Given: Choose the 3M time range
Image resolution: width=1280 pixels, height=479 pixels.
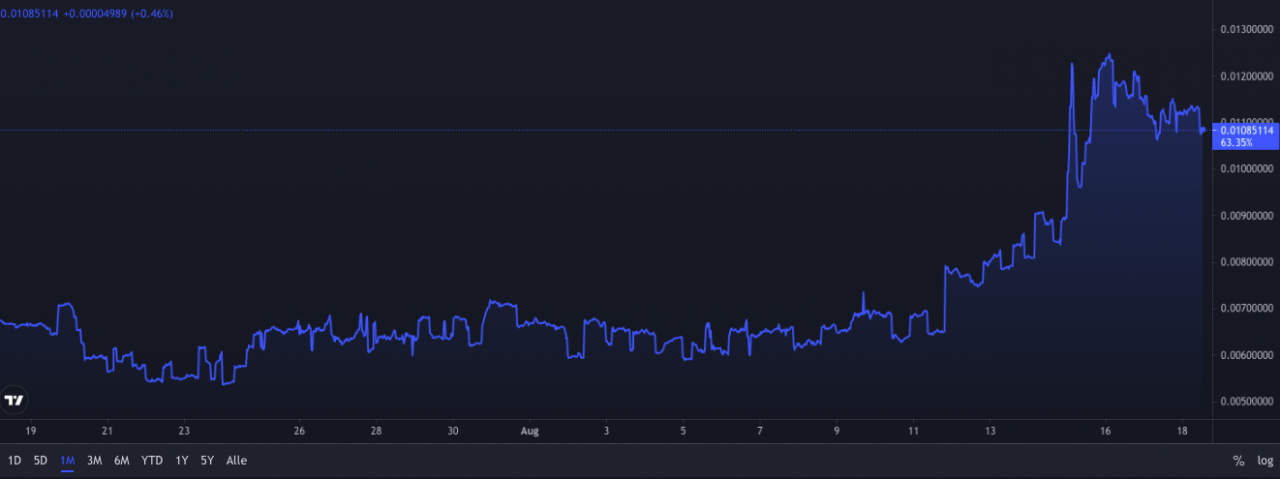Looking at the screenshot, I should pos(95,461).
